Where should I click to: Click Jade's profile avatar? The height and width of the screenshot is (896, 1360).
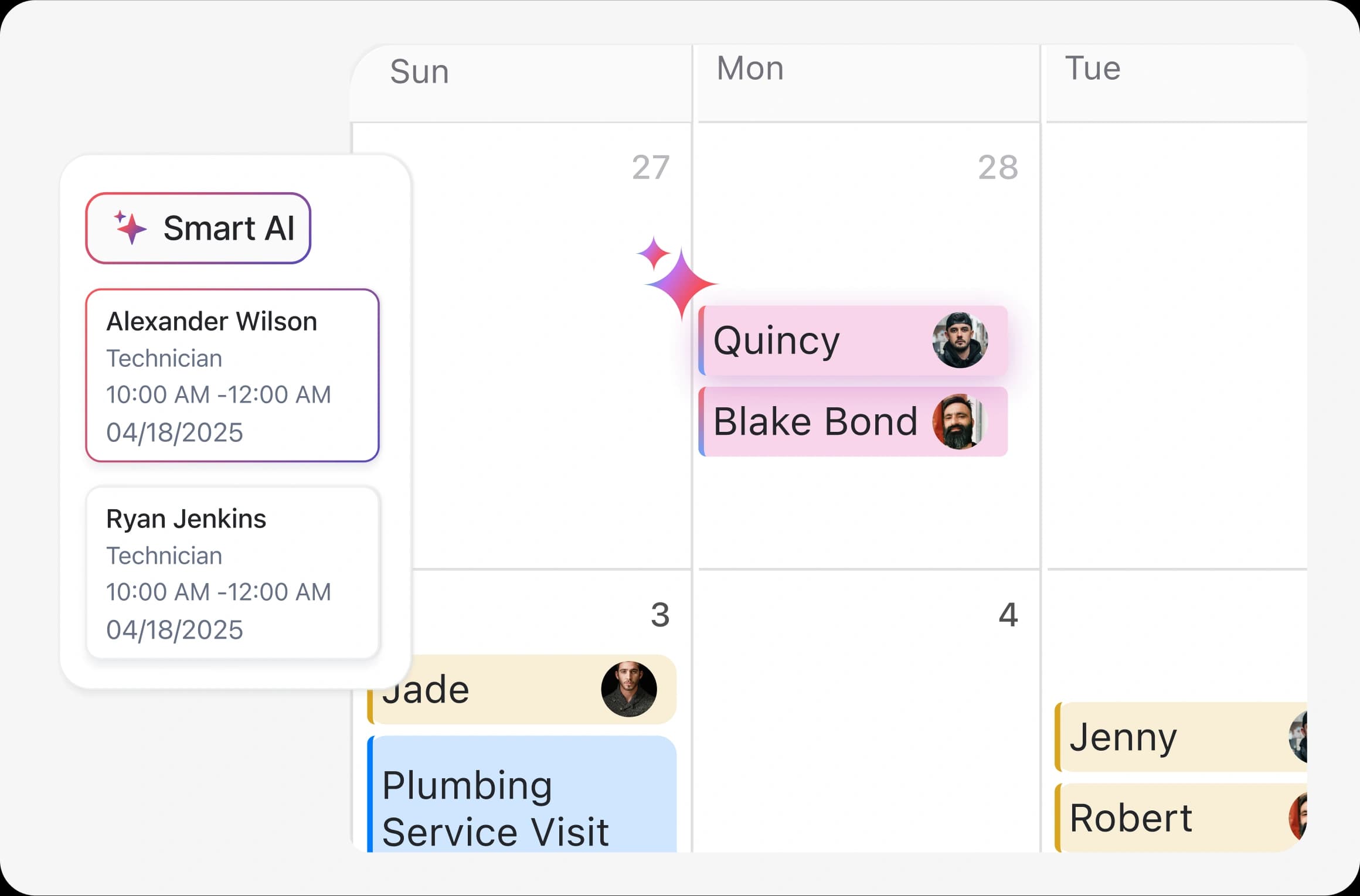click(x=628, y=689)
